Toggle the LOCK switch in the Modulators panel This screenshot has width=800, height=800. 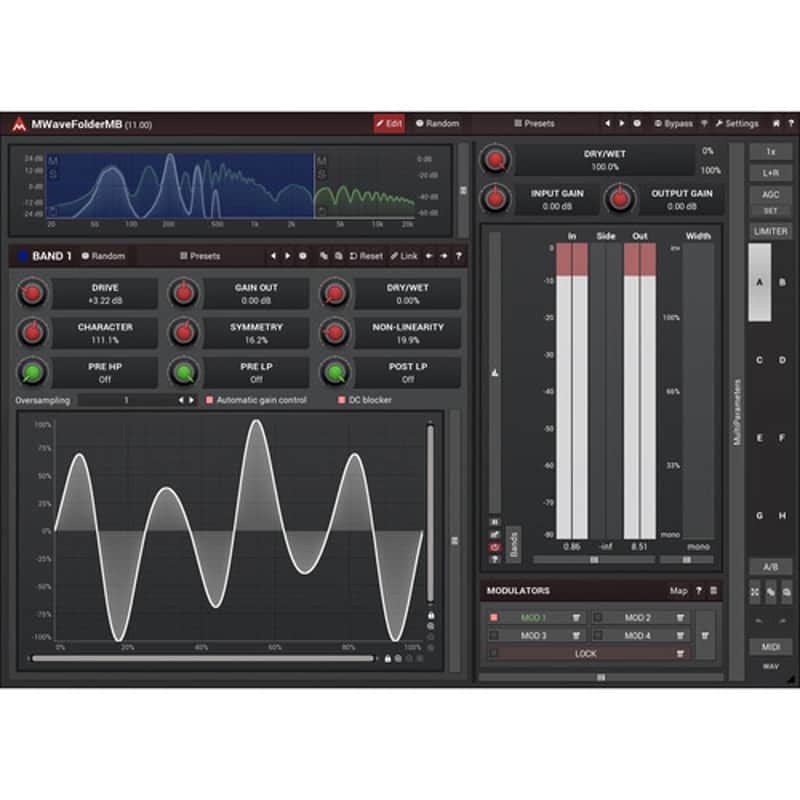tap(585, 653)
